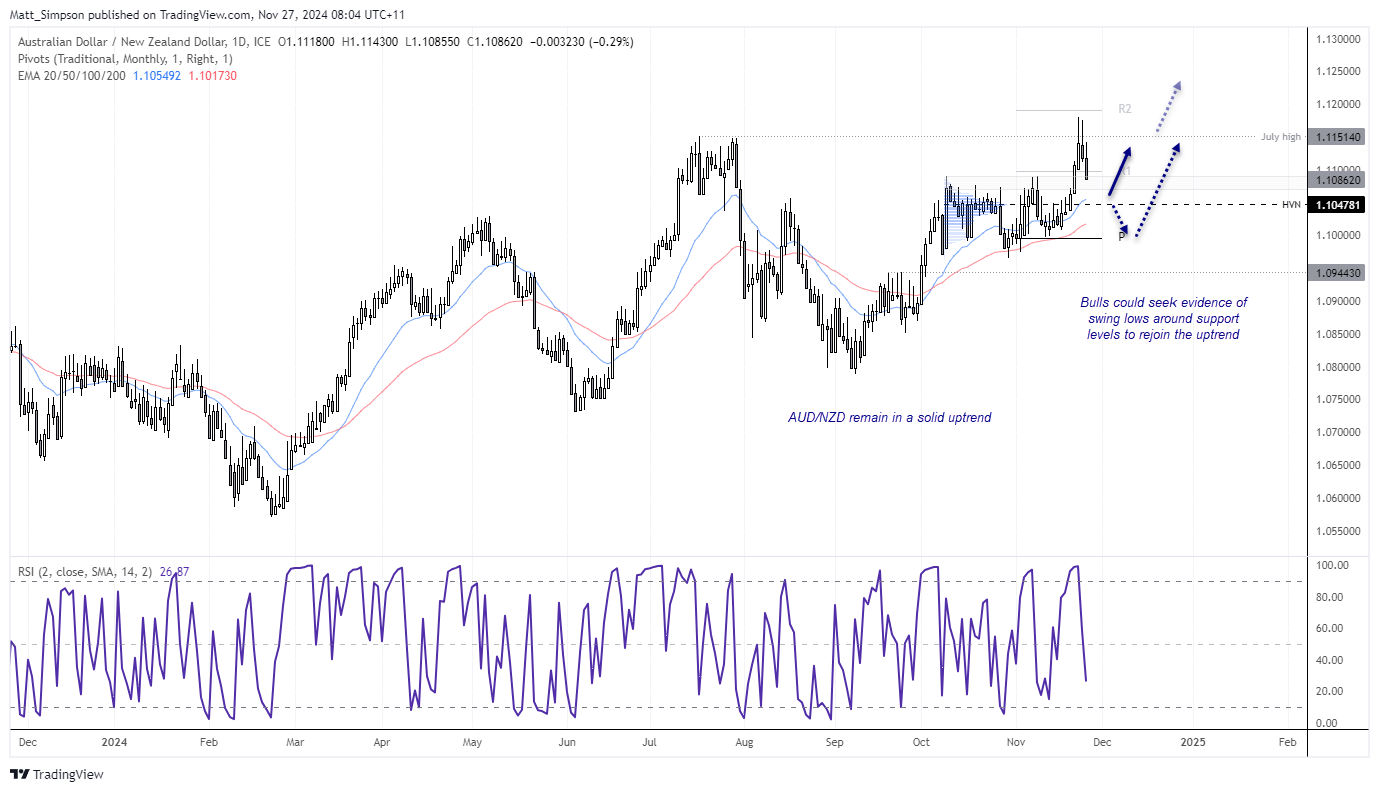The image size is (1379, 792).
Task: Select the EMA 20/50/100/200 indicator legend
Action: click(x=72, y=76)
